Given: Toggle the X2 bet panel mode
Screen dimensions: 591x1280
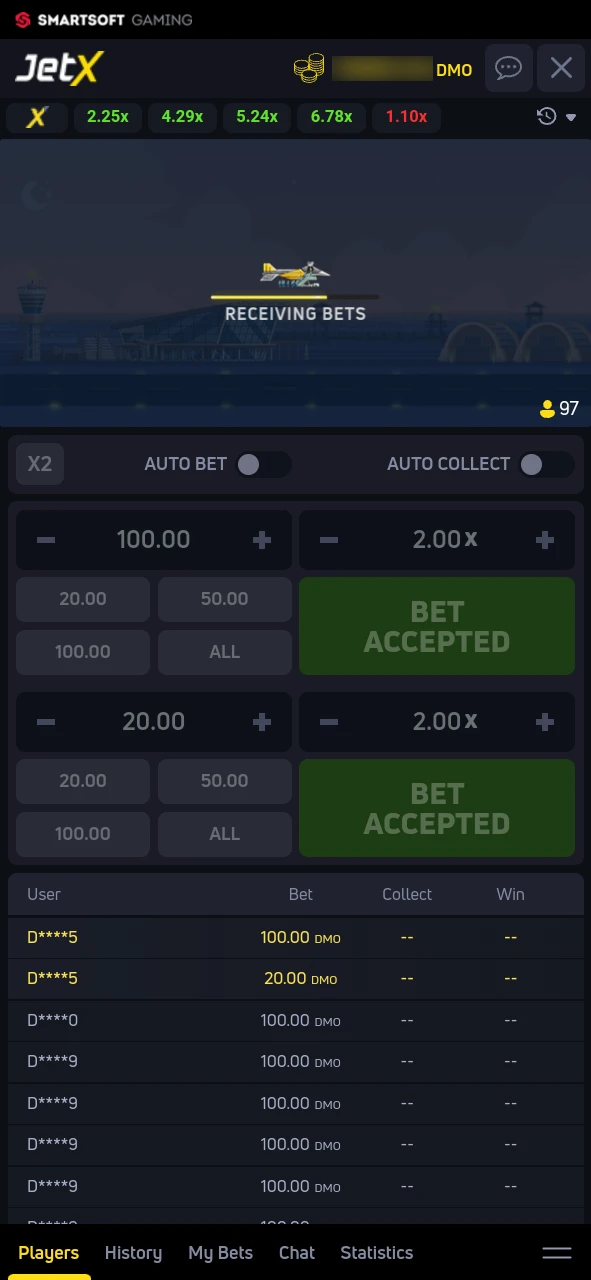Looking at the screenshot, I should (39, 464).
